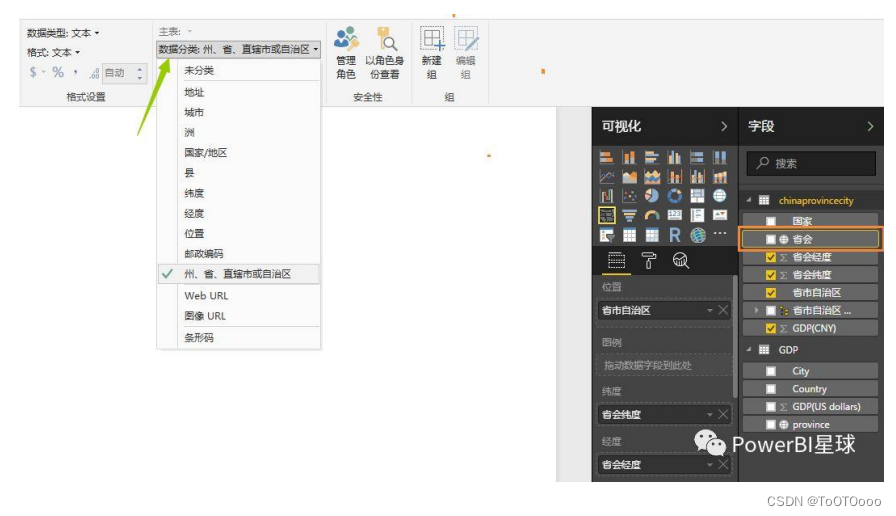Click the 管理角色 button

(346, 53)
